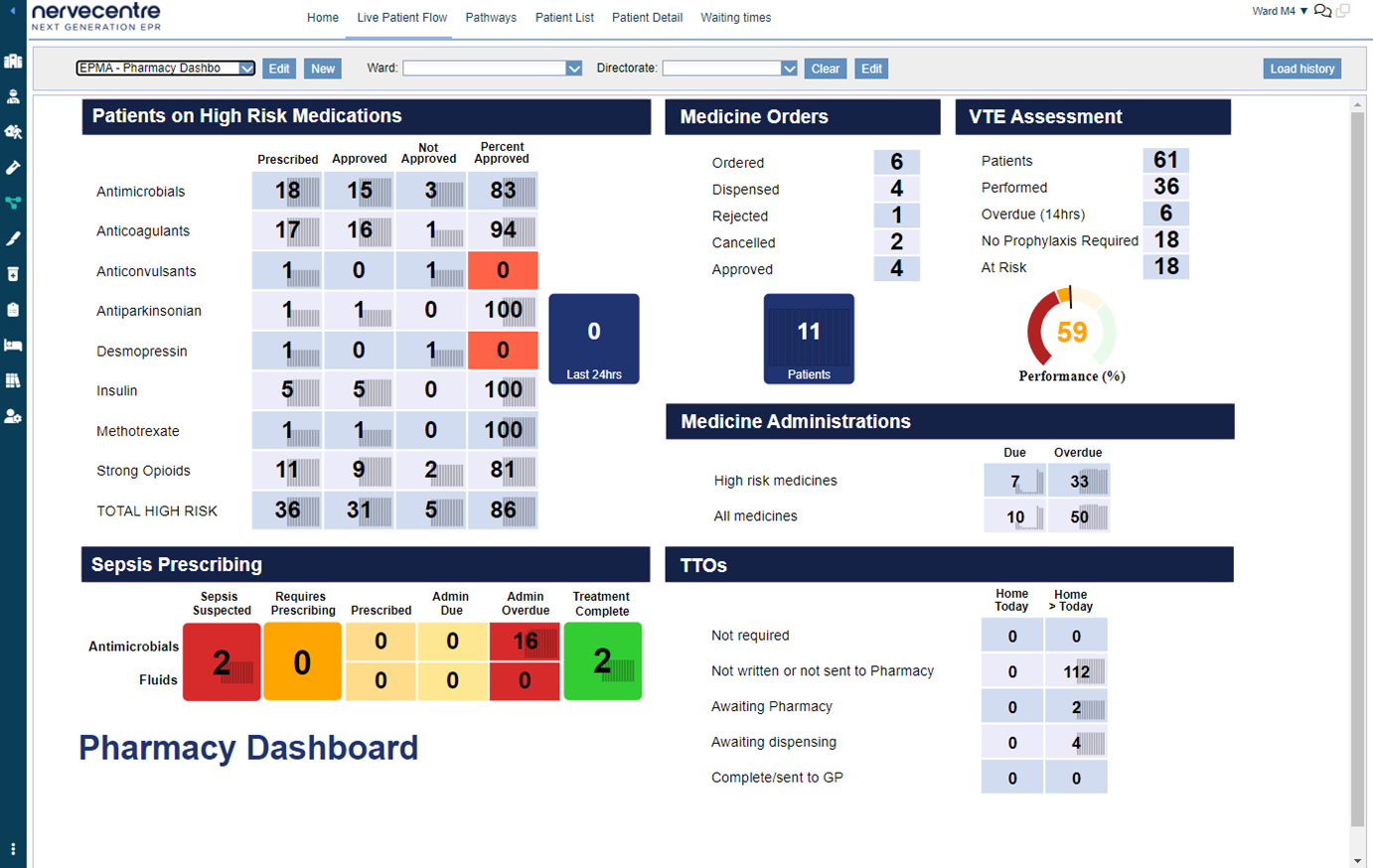Screen dimensions: 1373x868
Task: Click the scalpel surgery sidebar icon
Action: click(13, 238)
